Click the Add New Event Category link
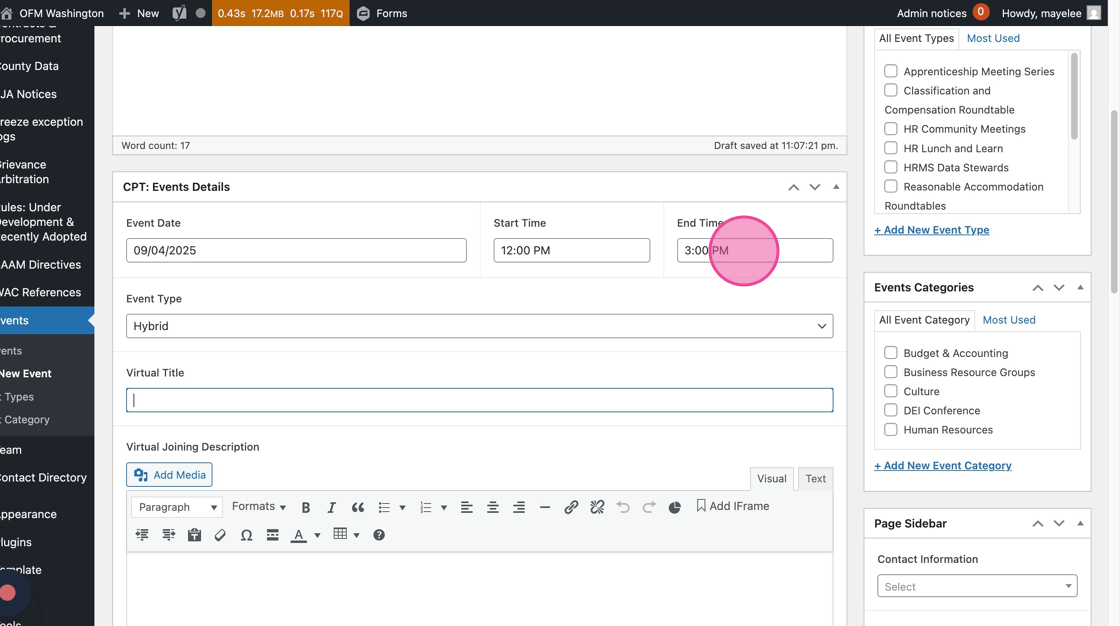This screenshot has height=626, width=1120. click(x=942, y=466)
